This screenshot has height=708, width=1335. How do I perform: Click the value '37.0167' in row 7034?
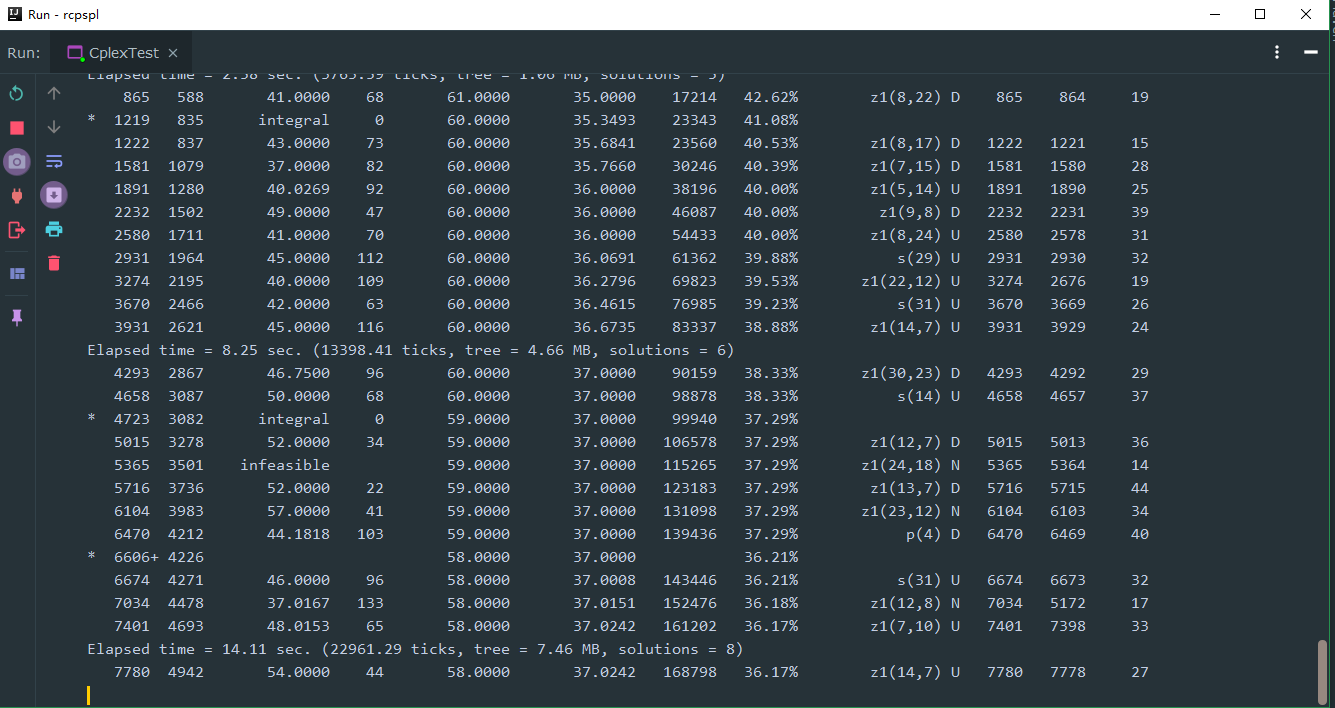tap(298, 603)
